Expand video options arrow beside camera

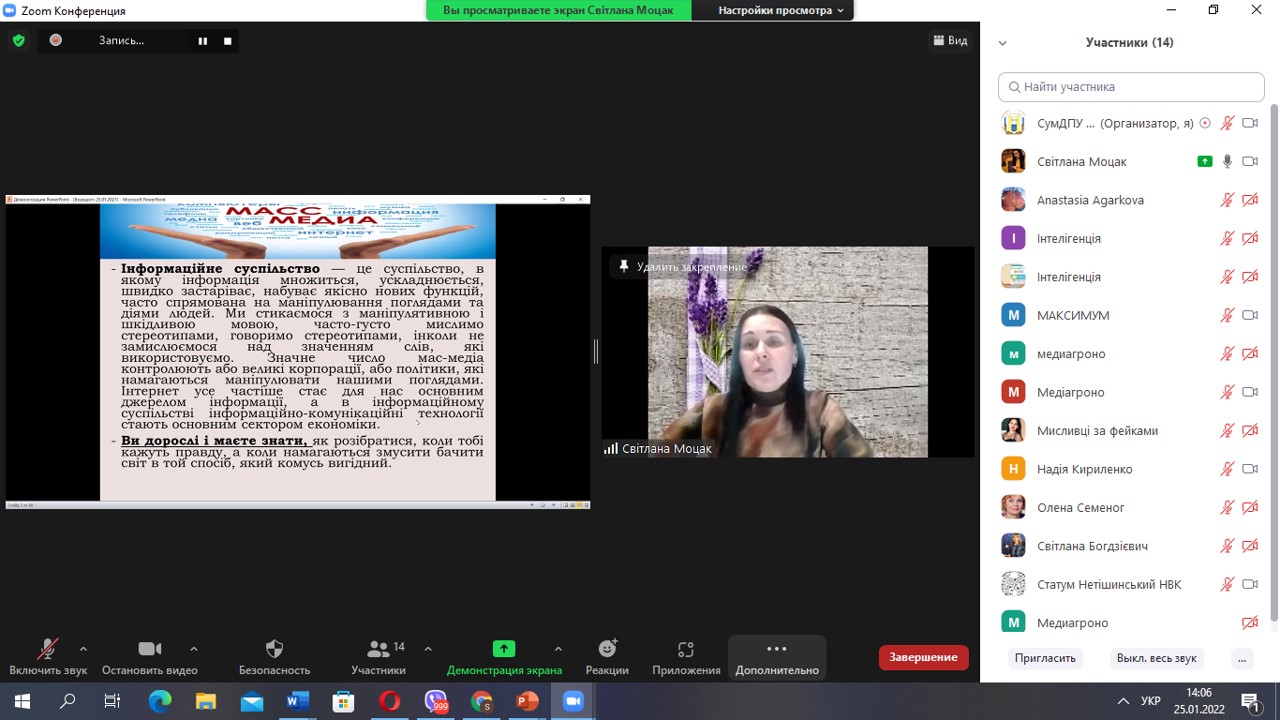(194, 648)
